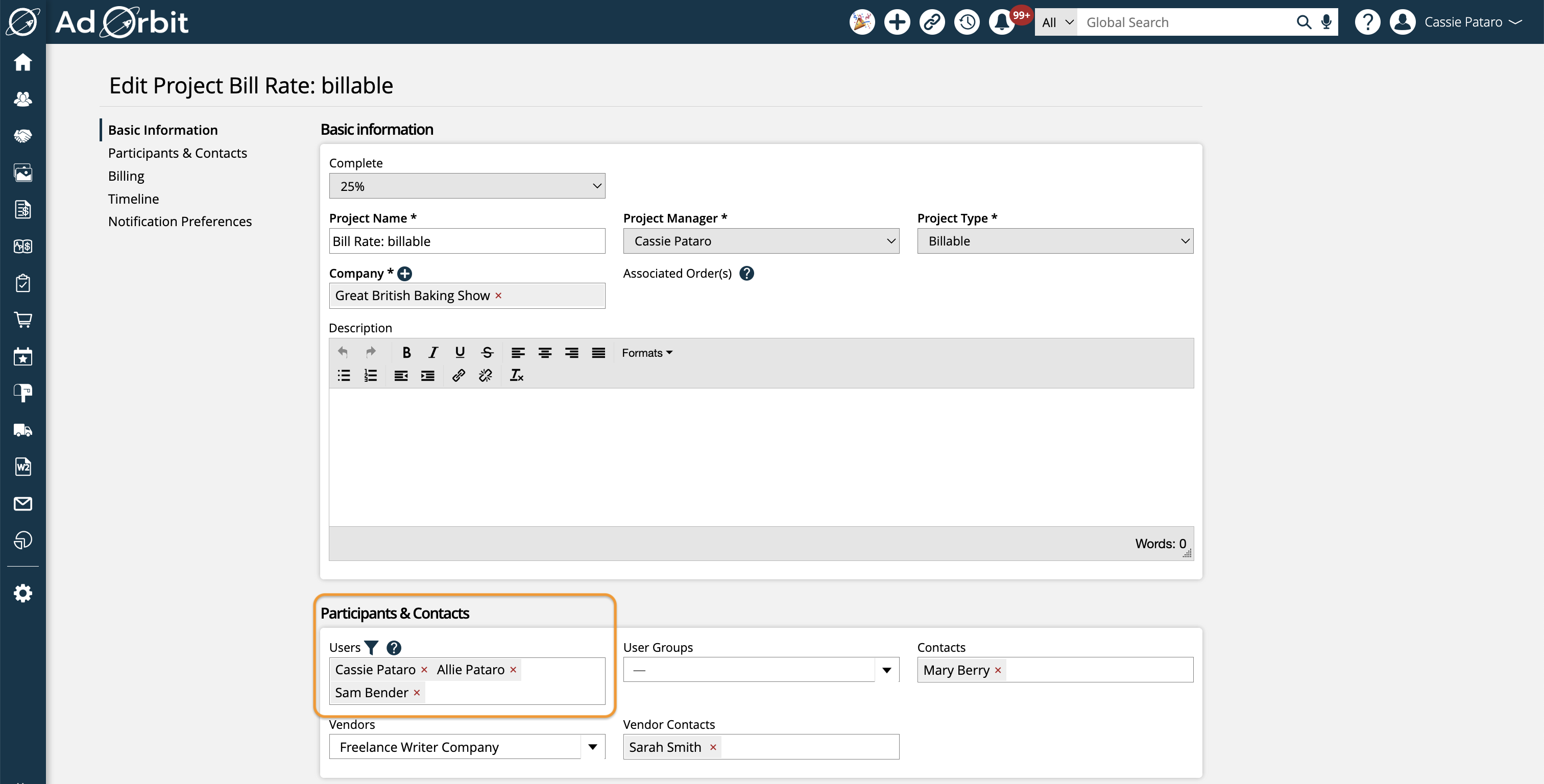Click the Users filter icon

click(370, 647)
